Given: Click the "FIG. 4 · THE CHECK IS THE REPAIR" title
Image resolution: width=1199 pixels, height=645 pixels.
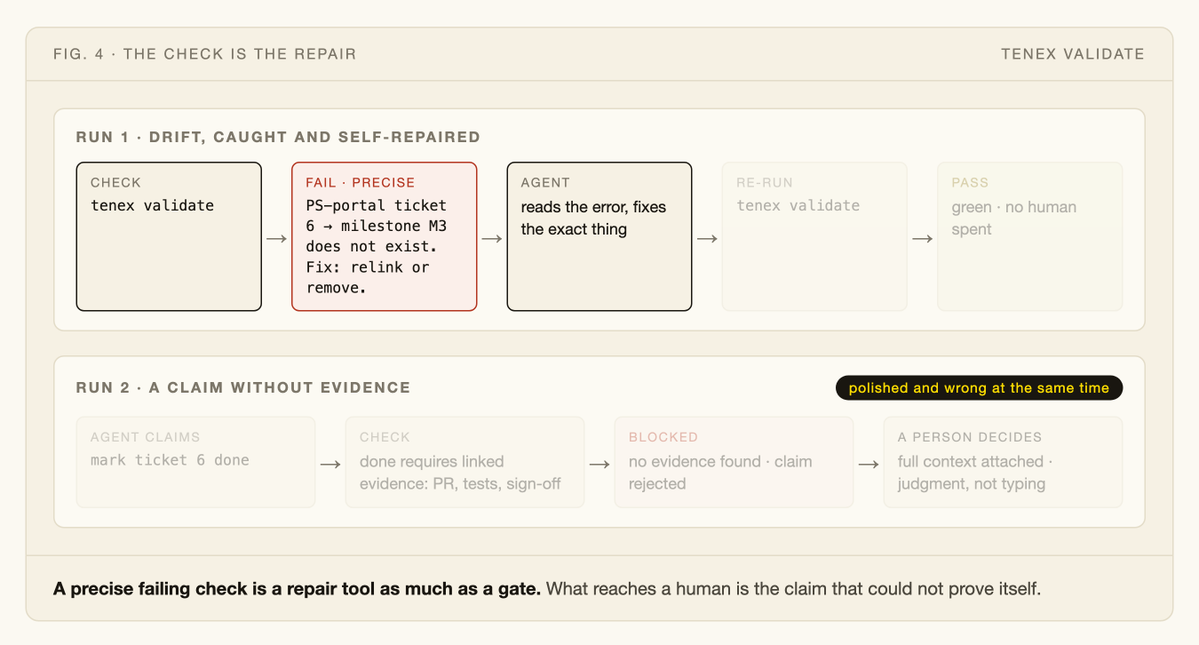Looking at the screenshot, I should pyautogui.click(x=204, y=54).
